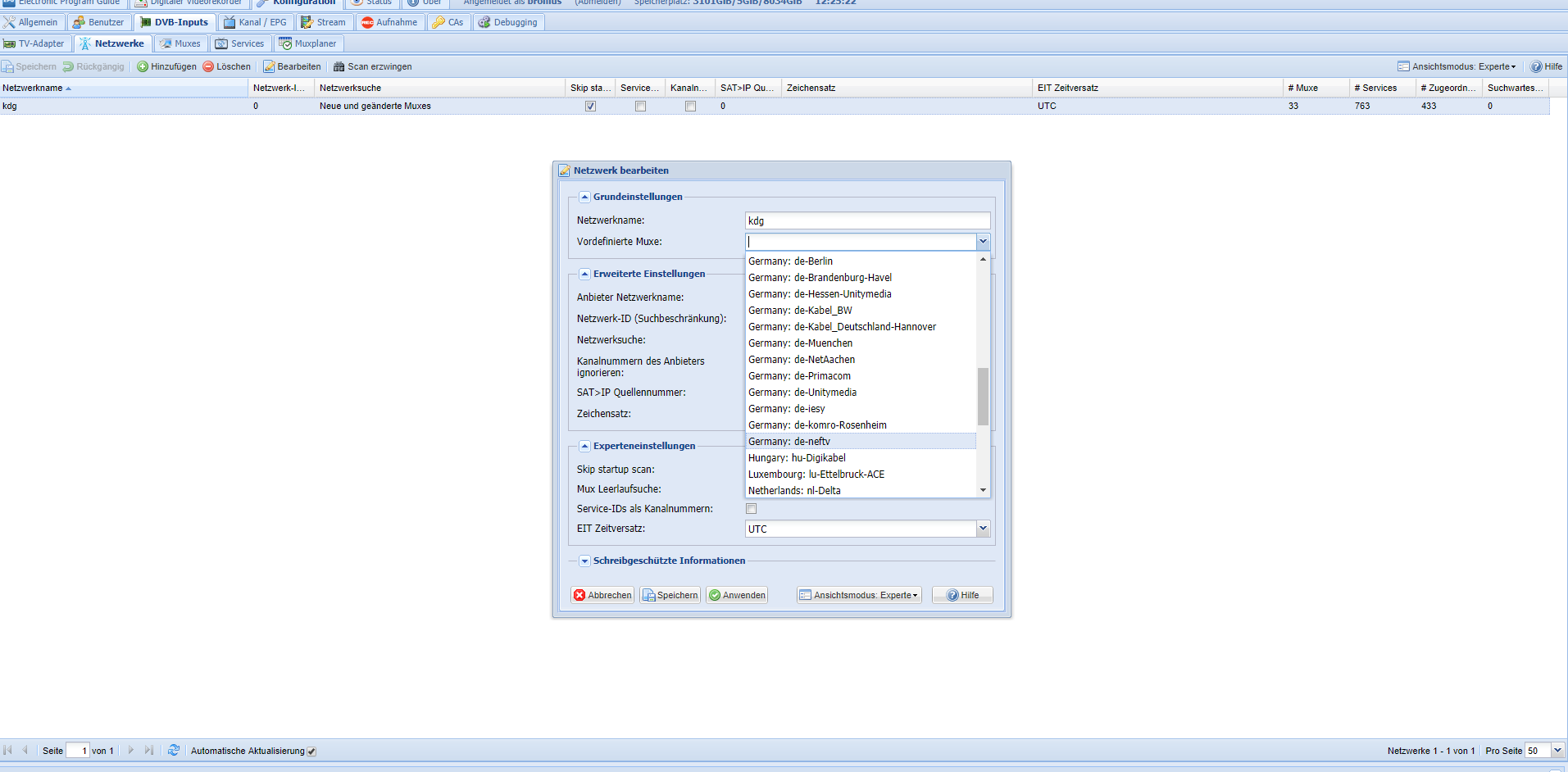Choose Hungary: hu-Digikabel option
The width and height of the screenshot is (1568, 772).
tap(861, 458)
